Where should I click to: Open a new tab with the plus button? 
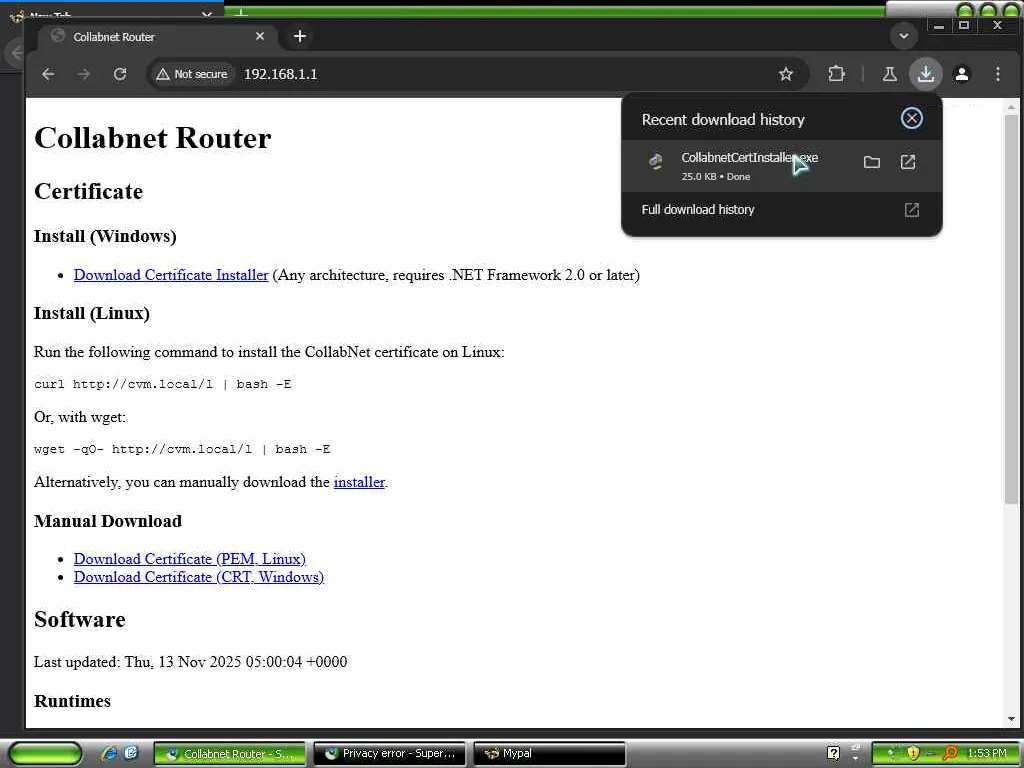coord(300,37)
